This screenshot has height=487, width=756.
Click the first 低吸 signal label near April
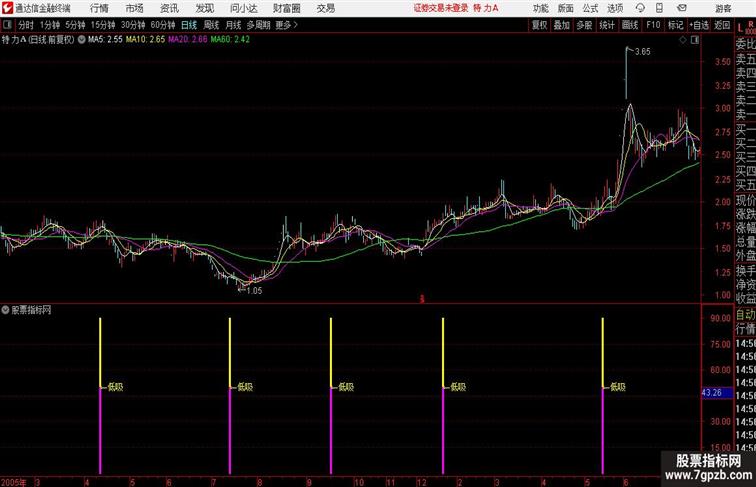(x=116, y=387)
